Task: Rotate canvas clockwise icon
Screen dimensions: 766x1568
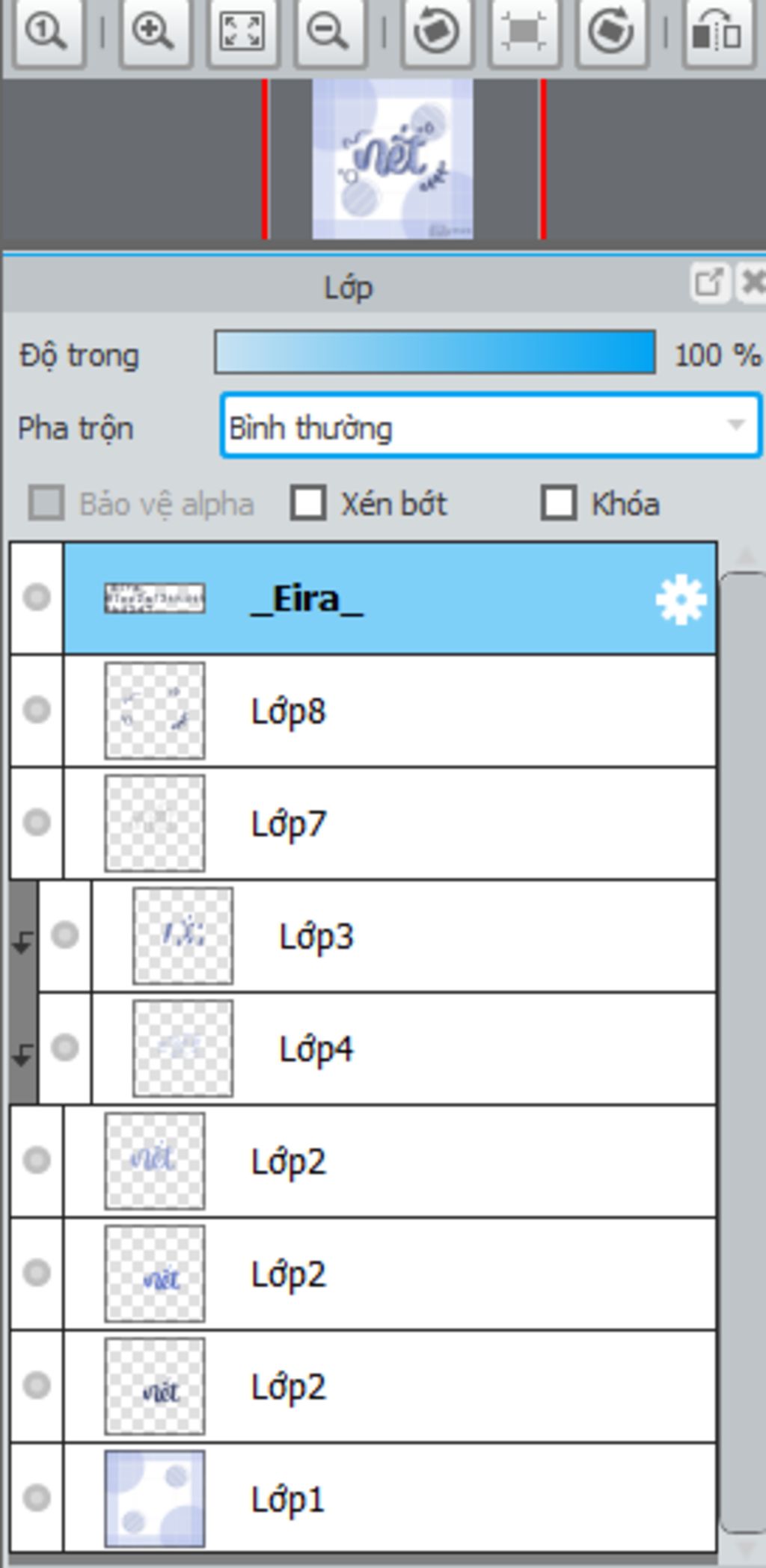Action: [x=610, y=32]
